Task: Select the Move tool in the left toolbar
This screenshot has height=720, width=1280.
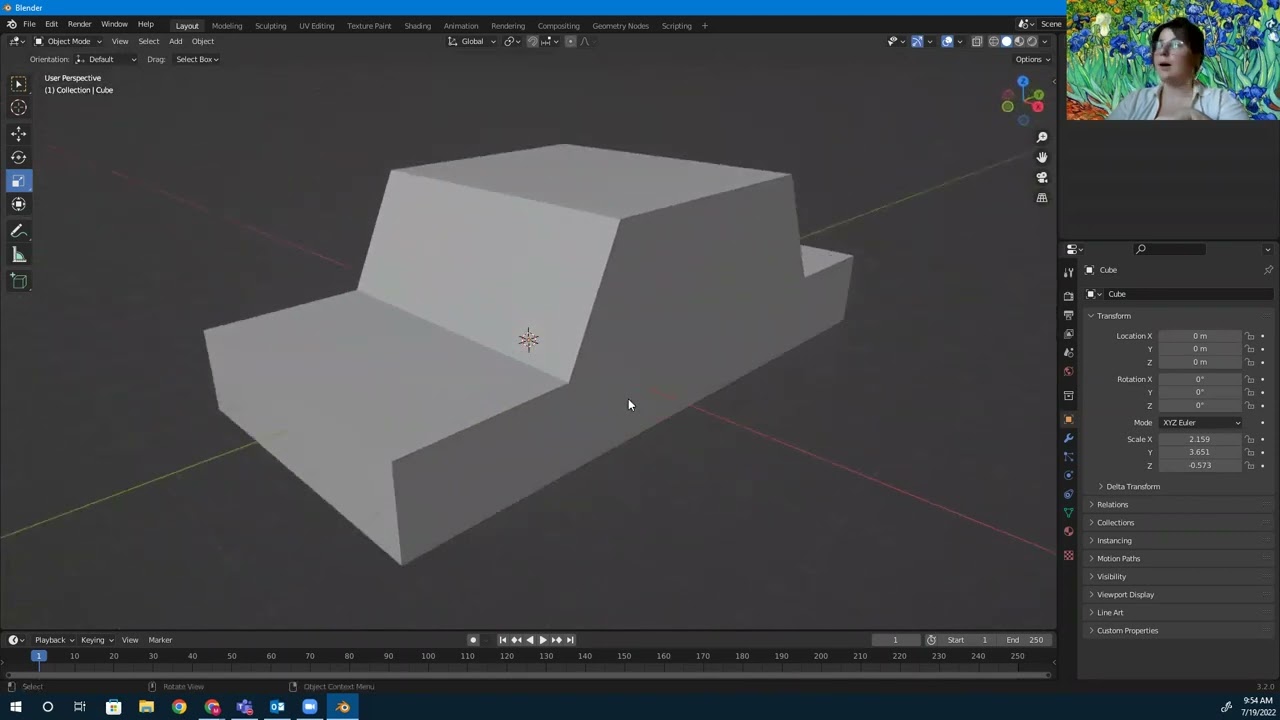Action: coord(18,133)
